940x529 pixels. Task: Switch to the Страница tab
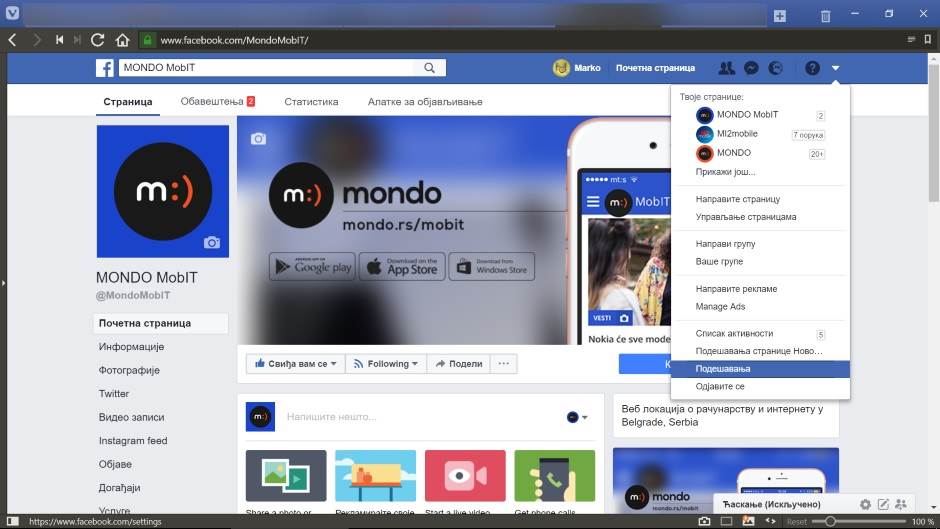coord(128,101)
